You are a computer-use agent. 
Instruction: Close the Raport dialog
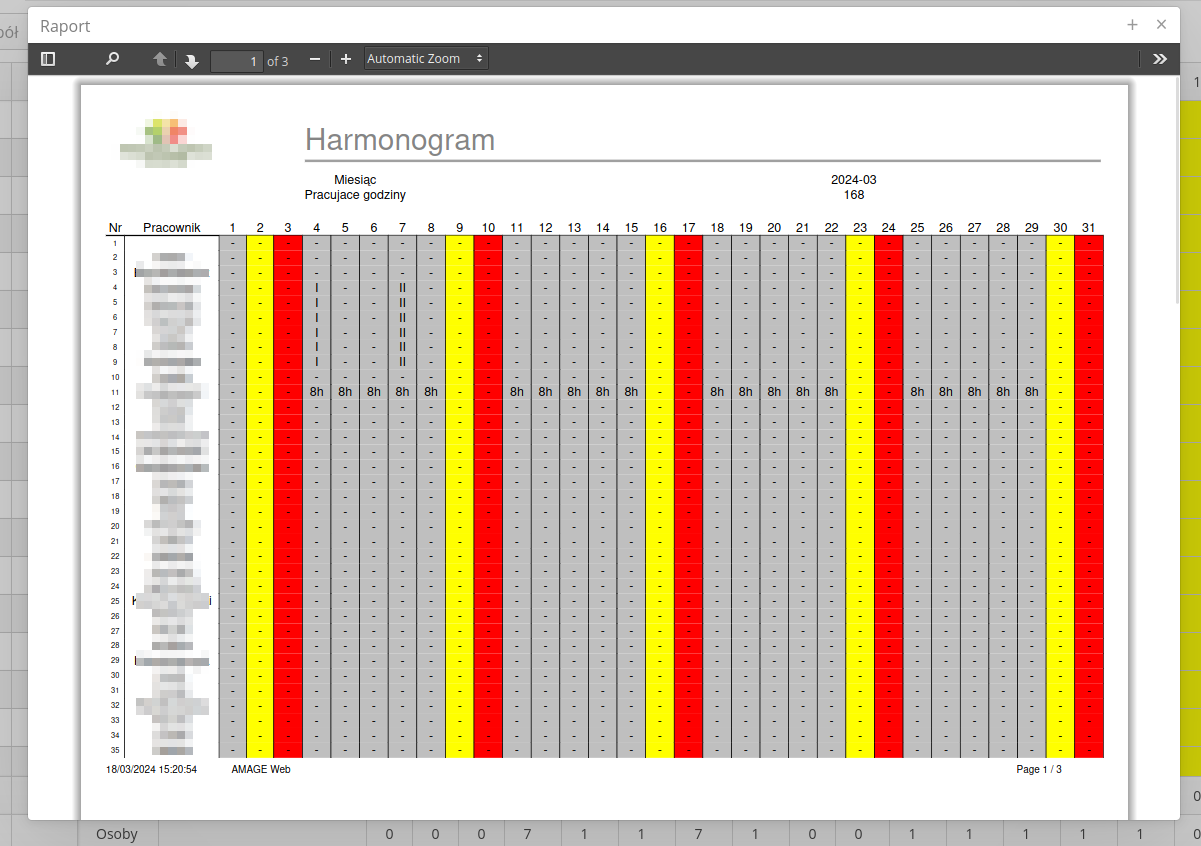[1161, 25]
